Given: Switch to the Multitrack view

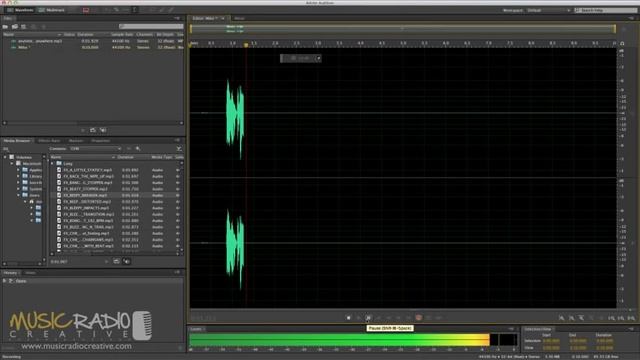Looking at the screenshot, I should (51, 10).
